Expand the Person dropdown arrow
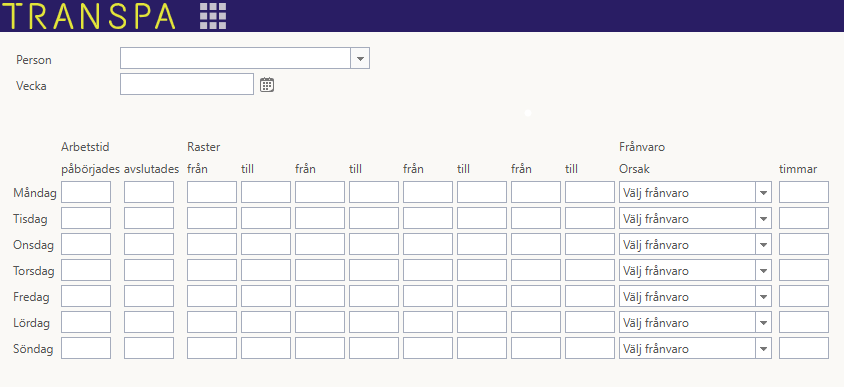Viewport: 844px width, 387px height. point(360,58)
